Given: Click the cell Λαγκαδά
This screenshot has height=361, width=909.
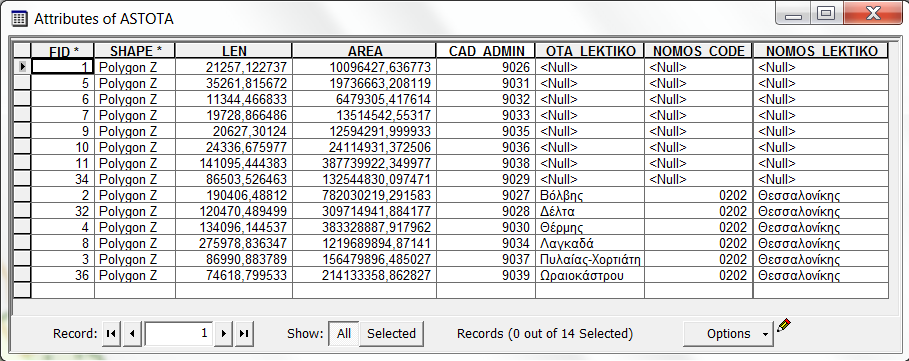Looking at the screenshot, I should [590, 243].
